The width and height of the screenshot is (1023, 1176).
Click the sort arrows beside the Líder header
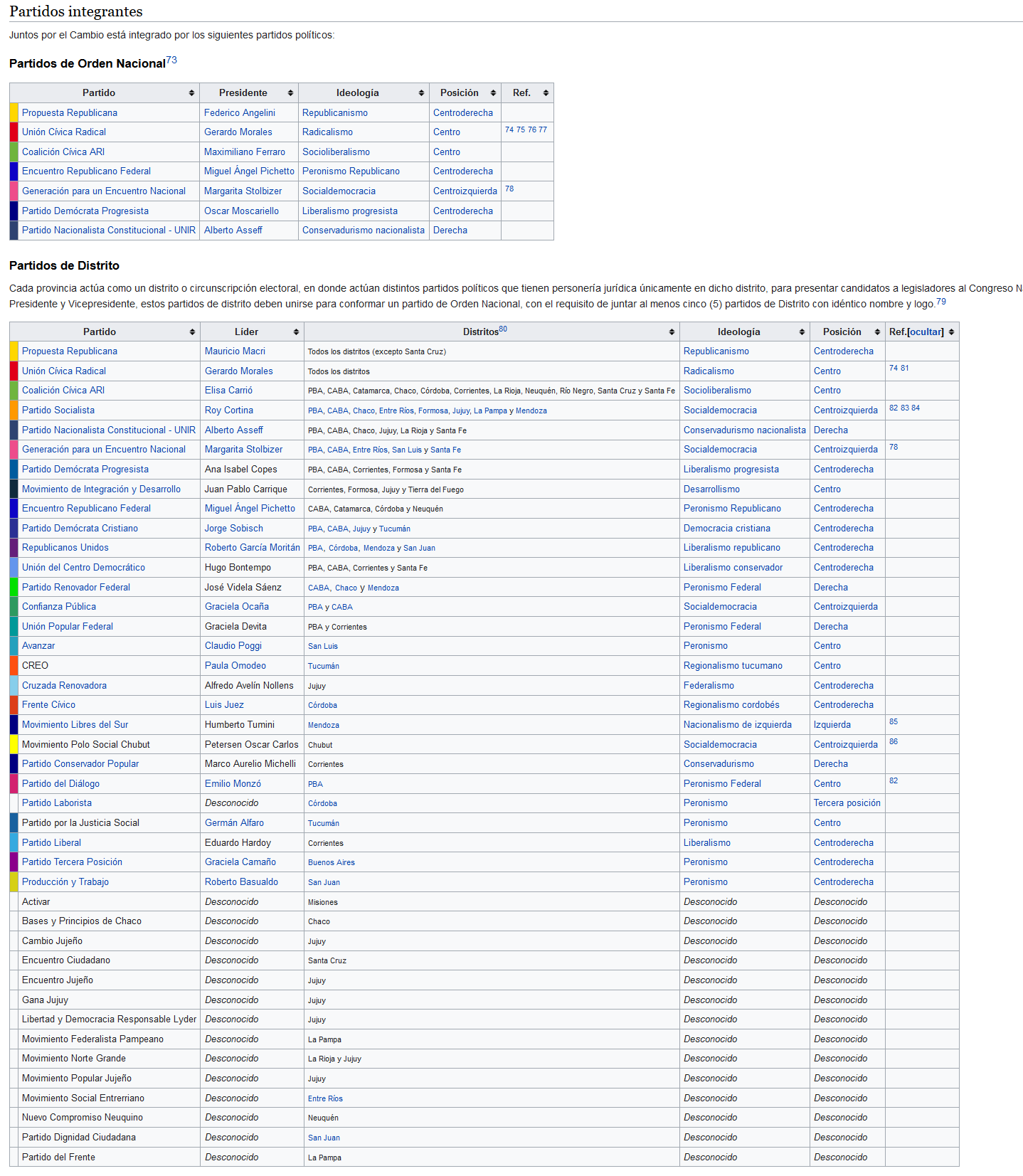[296, 332]
